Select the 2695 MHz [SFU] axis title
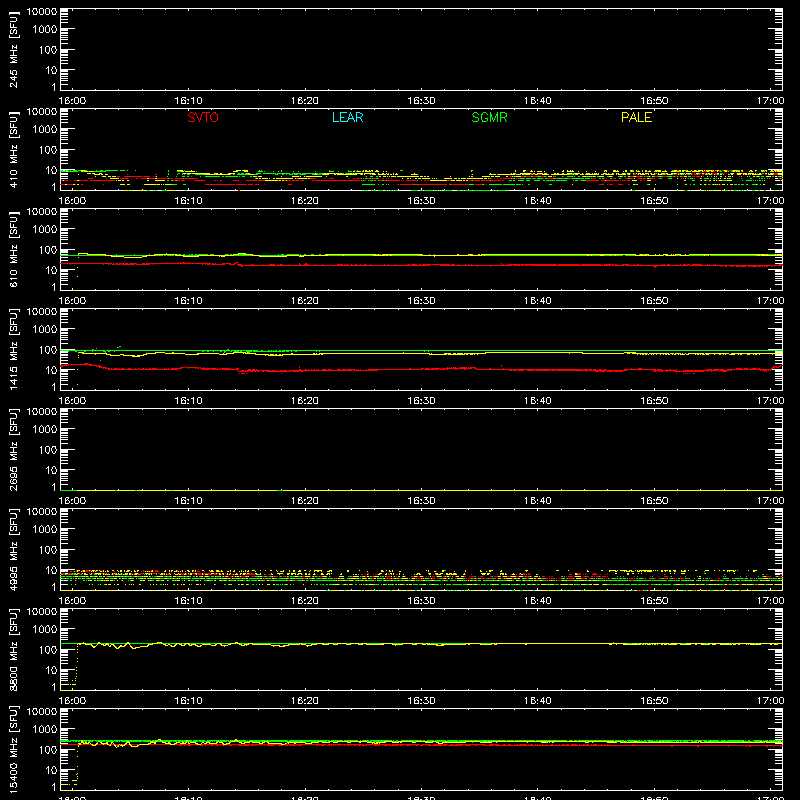 click(x=13, y=449)
